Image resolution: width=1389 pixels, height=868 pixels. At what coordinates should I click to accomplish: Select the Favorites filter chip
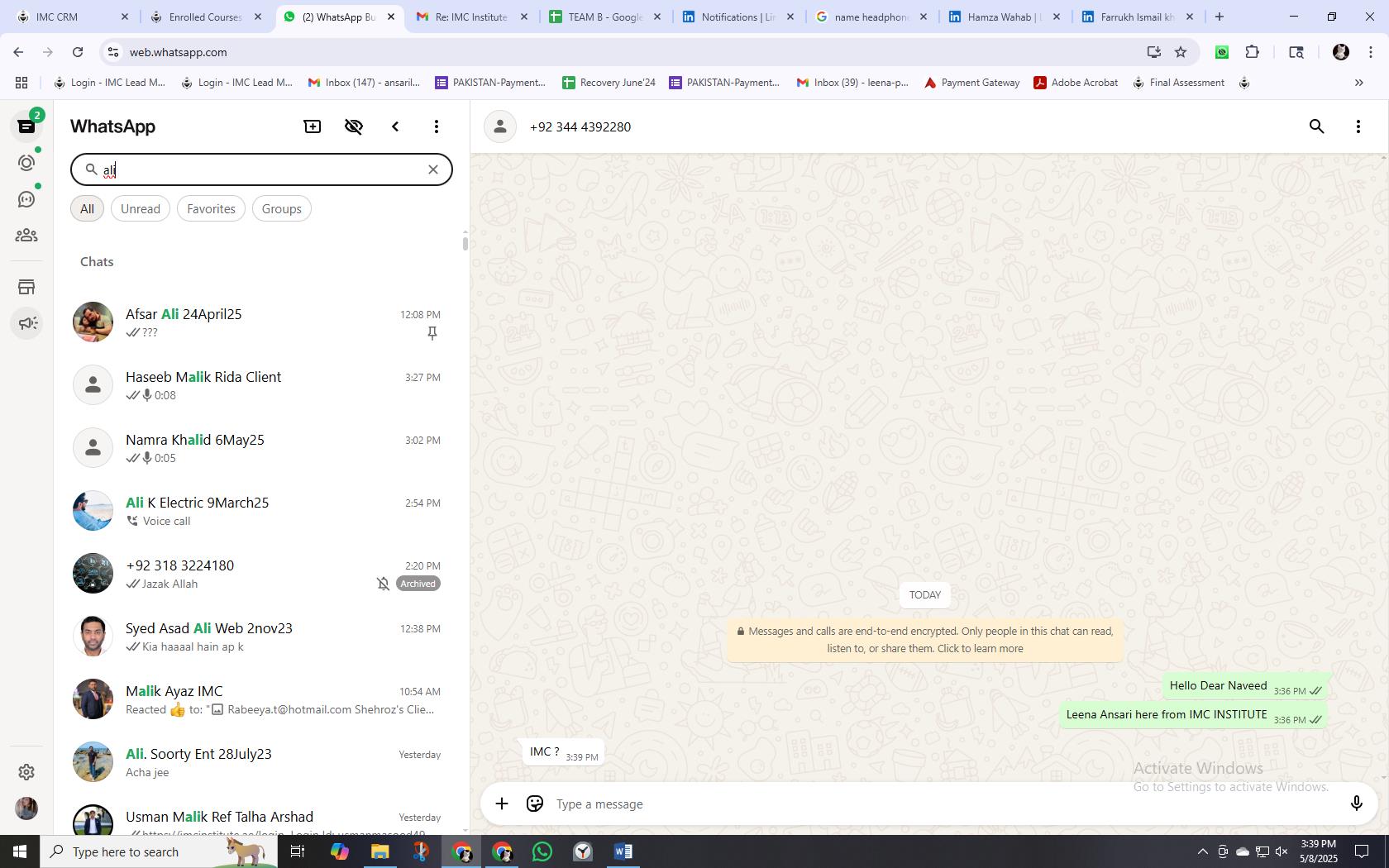211,208
